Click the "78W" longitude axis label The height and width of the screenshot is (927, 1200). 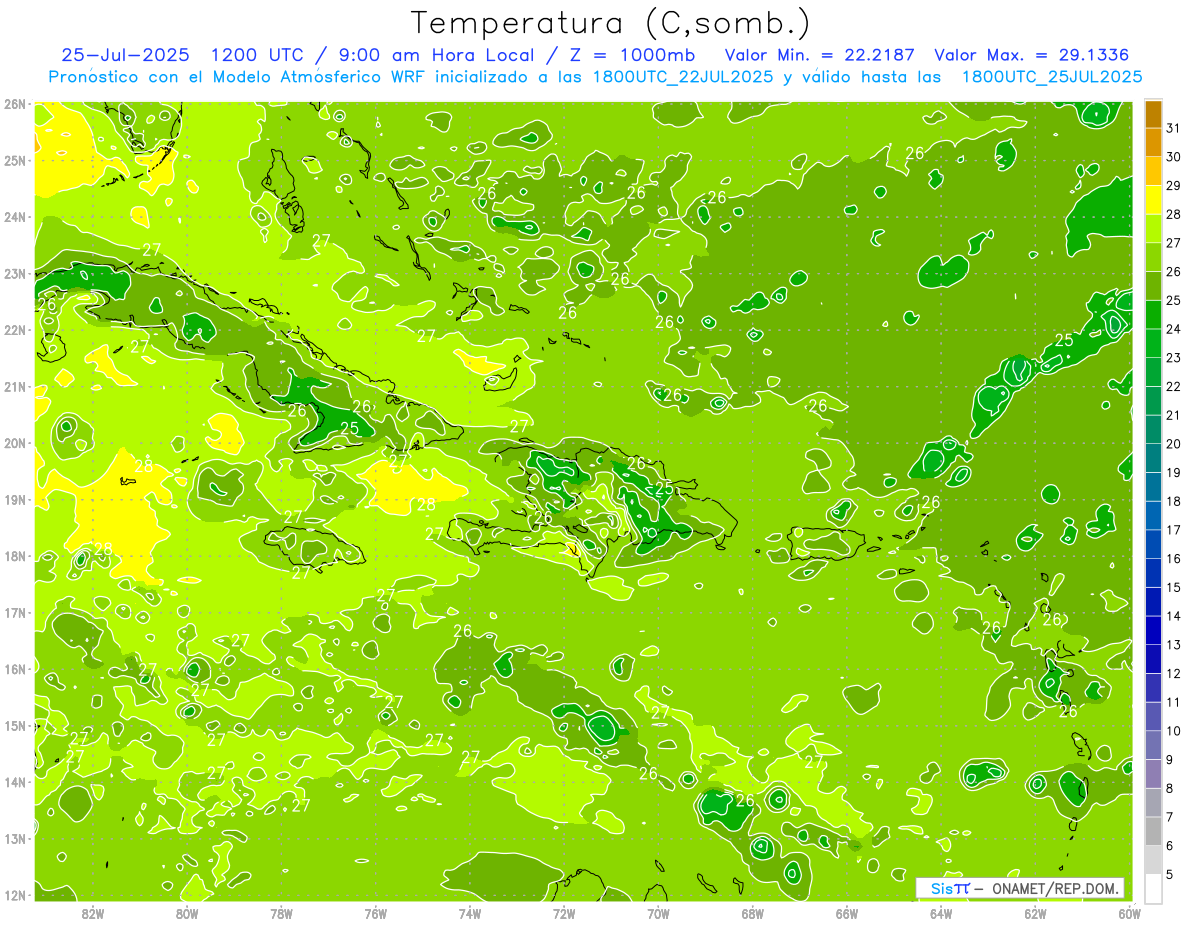click(x=281, y=914)
